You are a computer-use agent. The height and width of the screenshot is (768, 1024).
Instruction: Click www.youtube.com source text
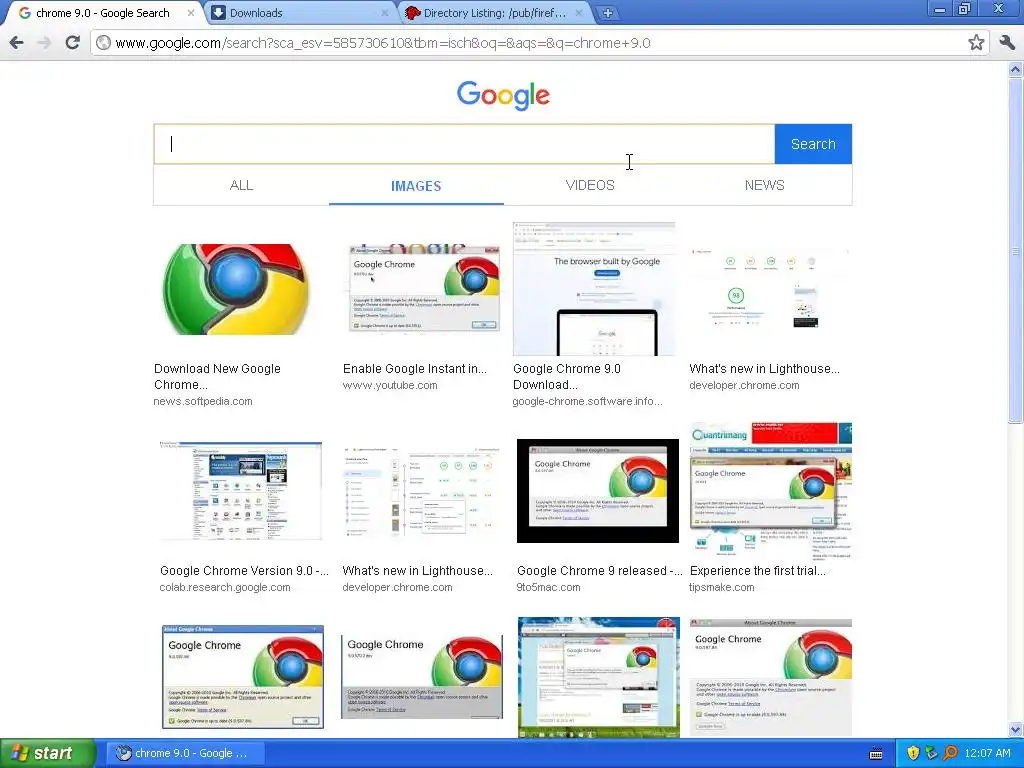coord(390,385)
